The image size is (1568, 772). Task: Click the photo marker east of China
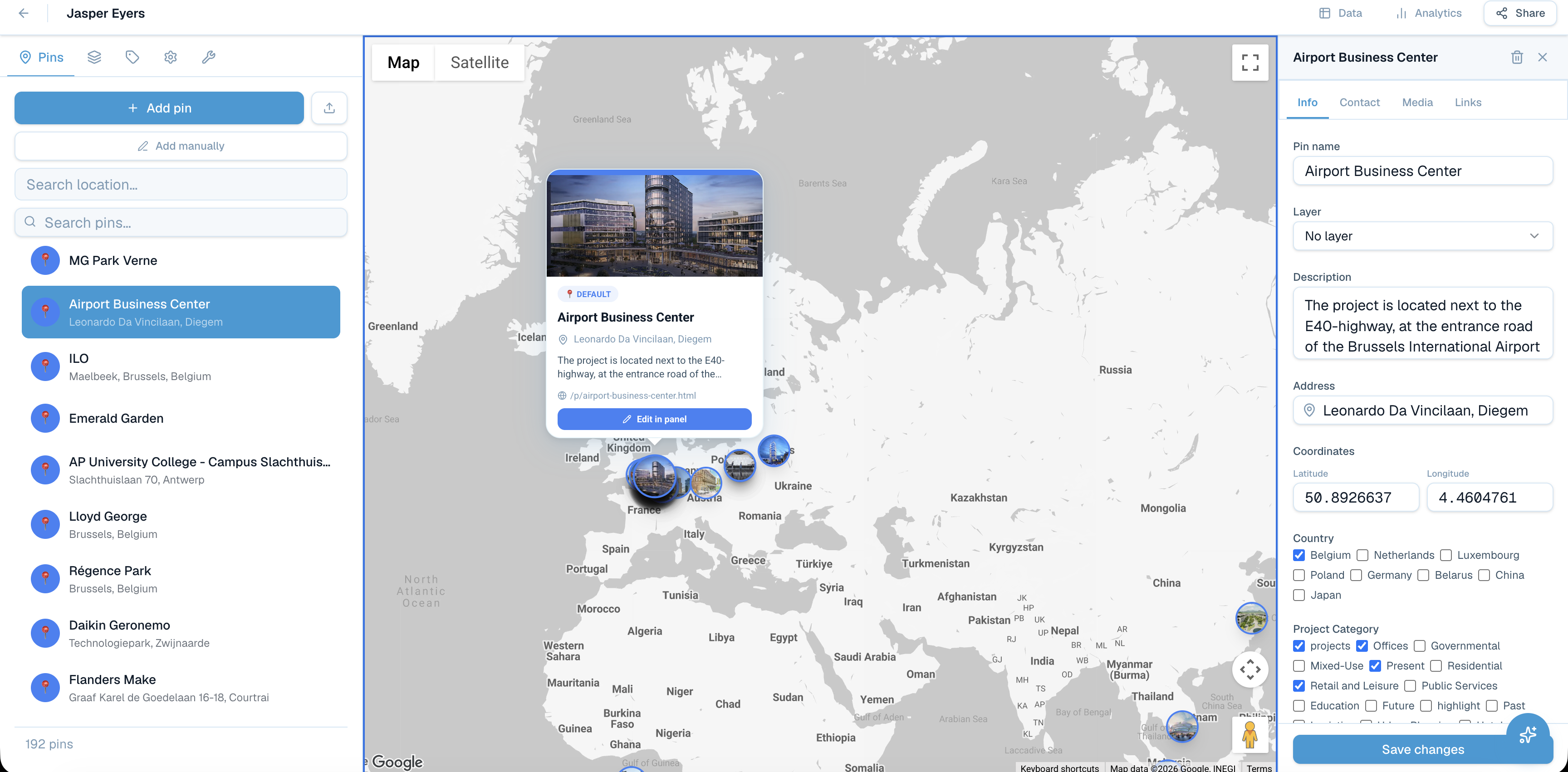pos(1251,619)
